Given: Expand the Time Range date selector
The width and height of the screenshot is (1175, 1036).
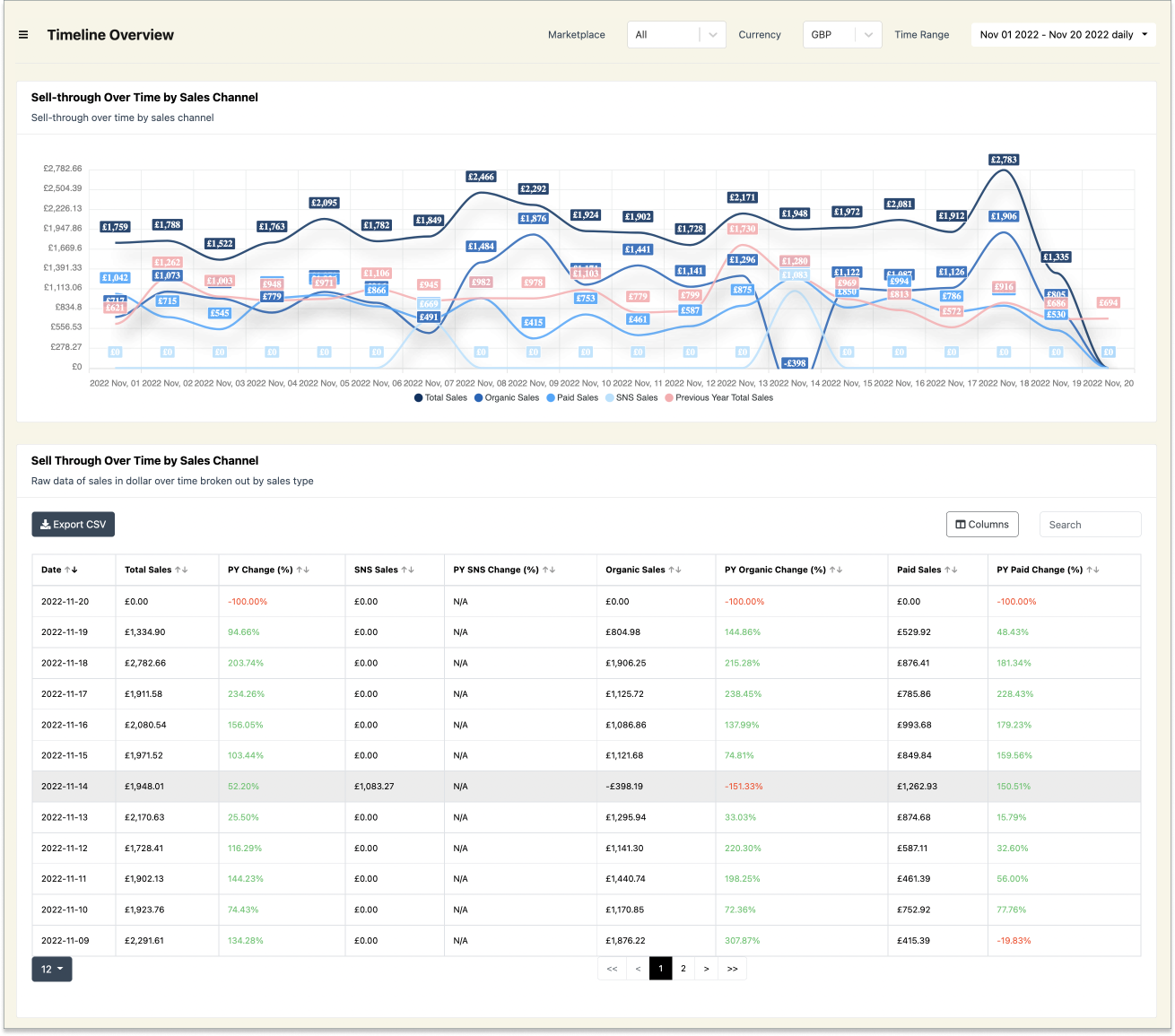Looking at the screenshot, I should tap(1063, 35).
